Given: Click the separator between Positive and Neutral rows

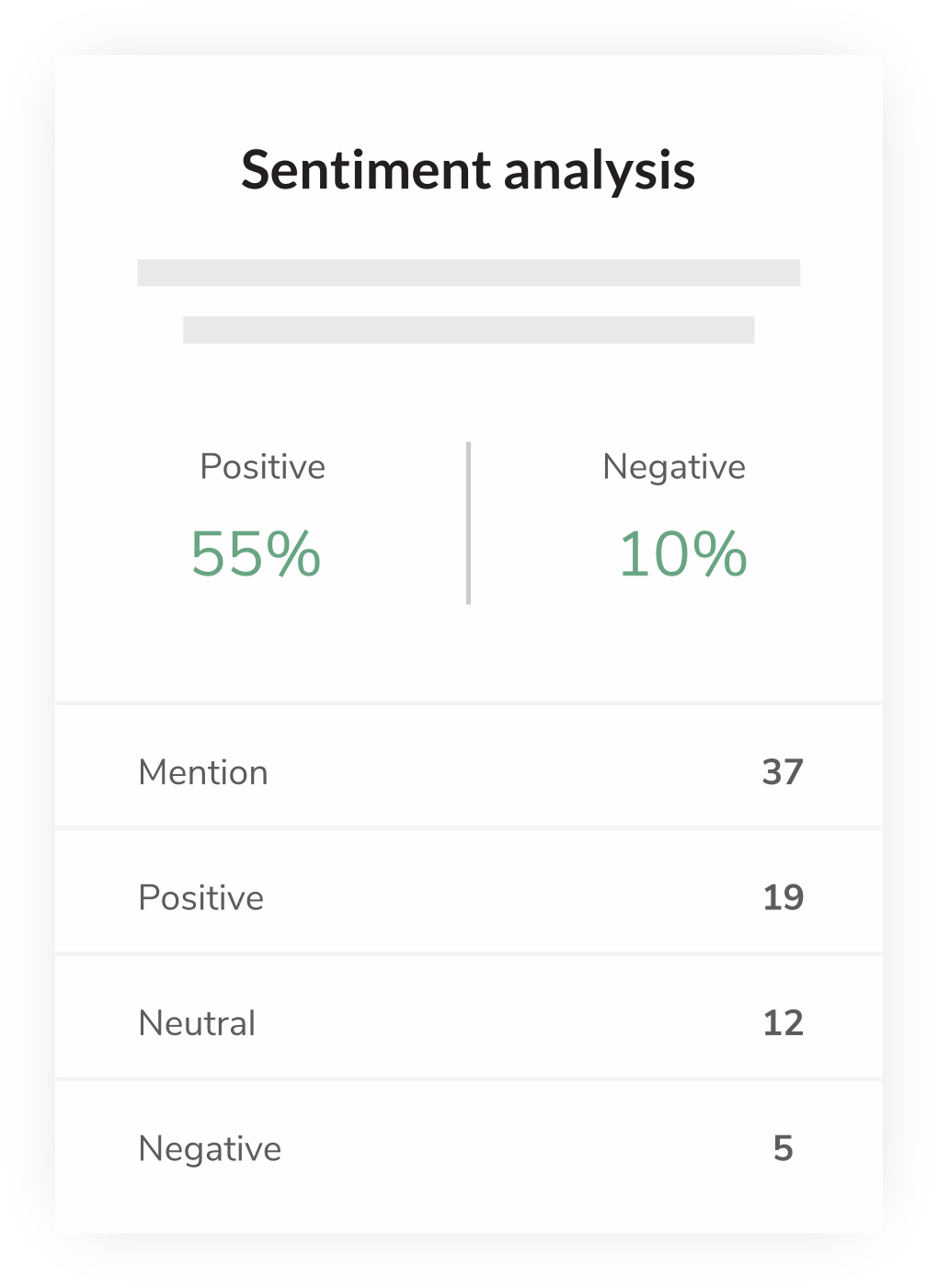Looking at the screenshot, I should click(x=468, y=954).
